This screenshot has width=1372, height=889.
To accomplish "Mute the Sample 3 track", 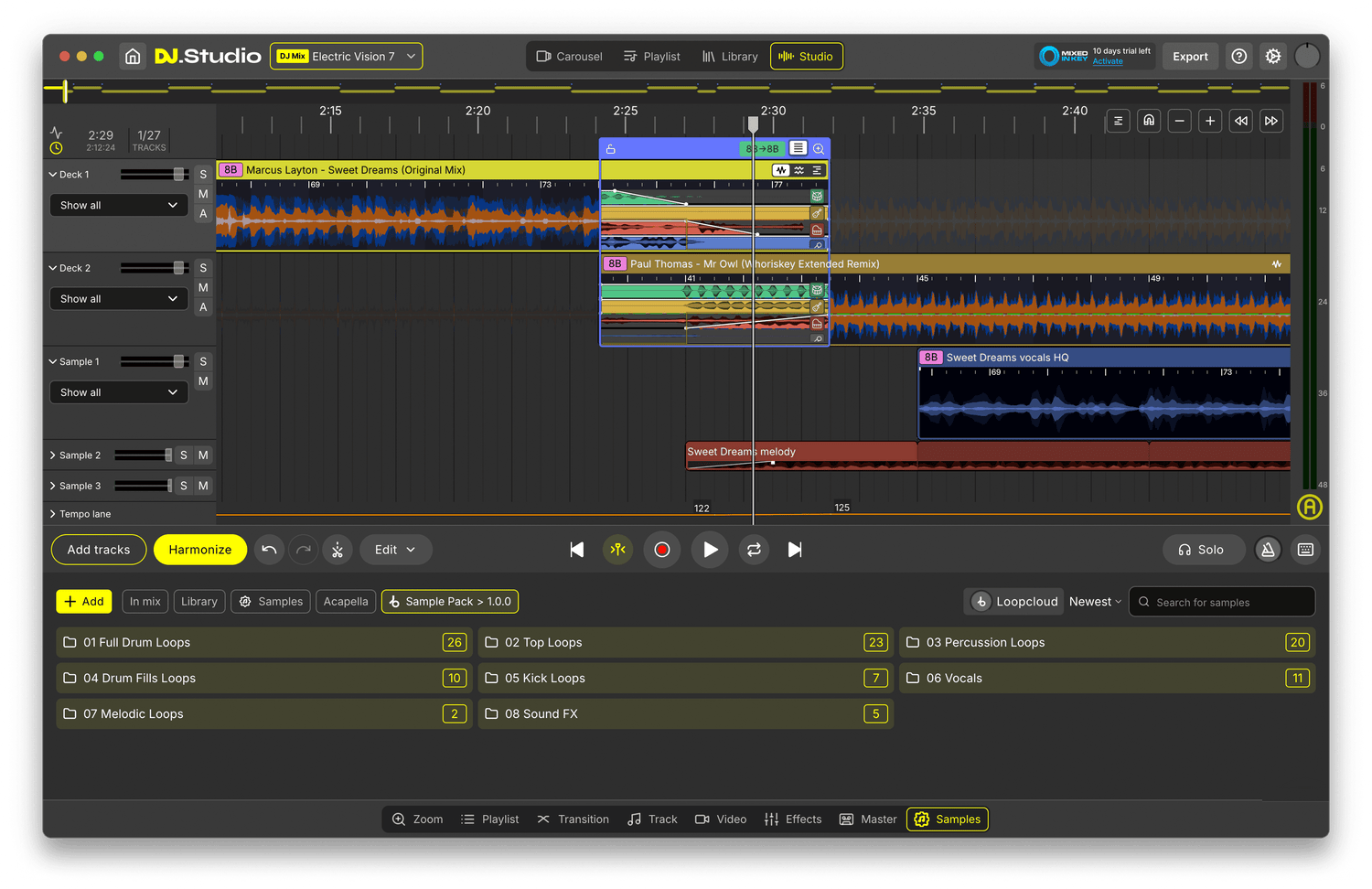I will [x=203, y=486].
